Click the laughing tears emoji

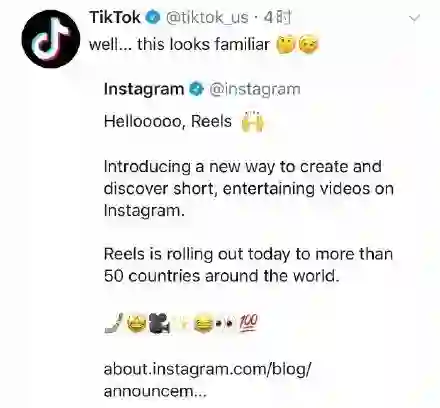point(204,324)
